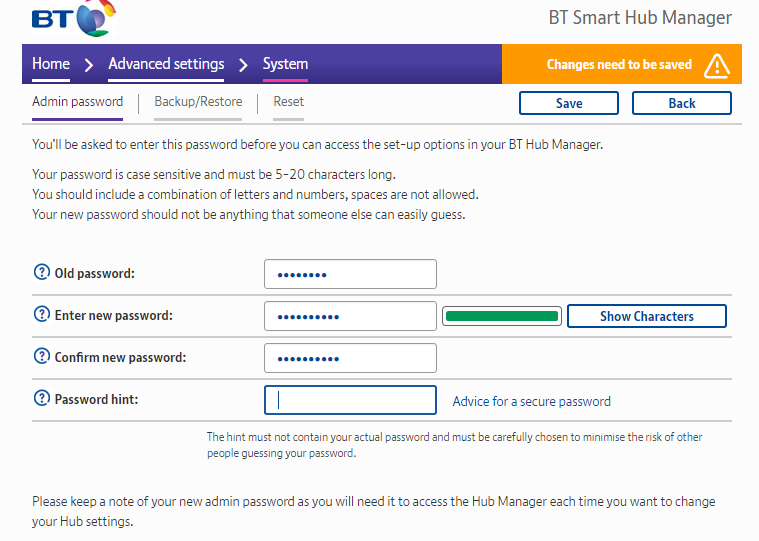
Task: Switch to the Backup/Restore tab
Action: [198, 102]
